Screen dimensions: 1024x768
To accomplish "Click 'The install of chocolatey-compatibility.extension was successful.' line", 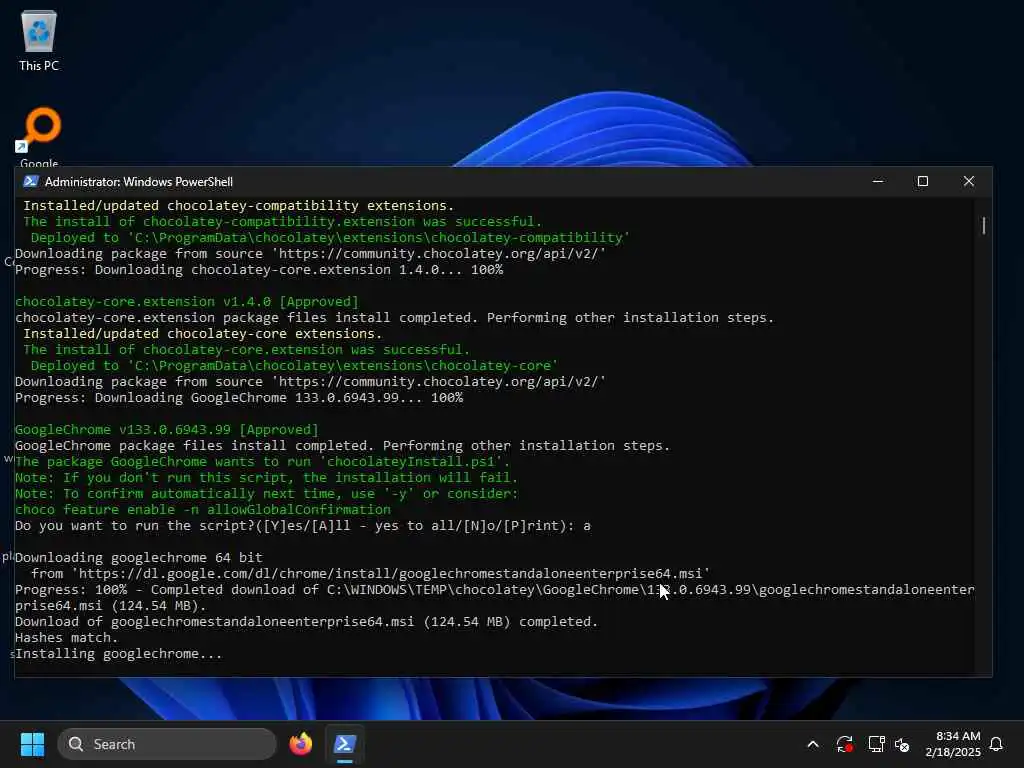I will [283, 222].
